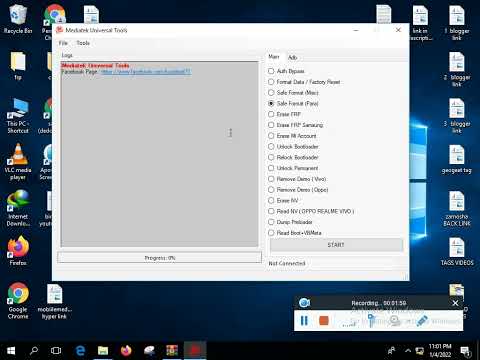This screenshot has height=360, width=480.
Task: Tick the Unlock Permanent checkbox
Action: [x=271, y=168]
